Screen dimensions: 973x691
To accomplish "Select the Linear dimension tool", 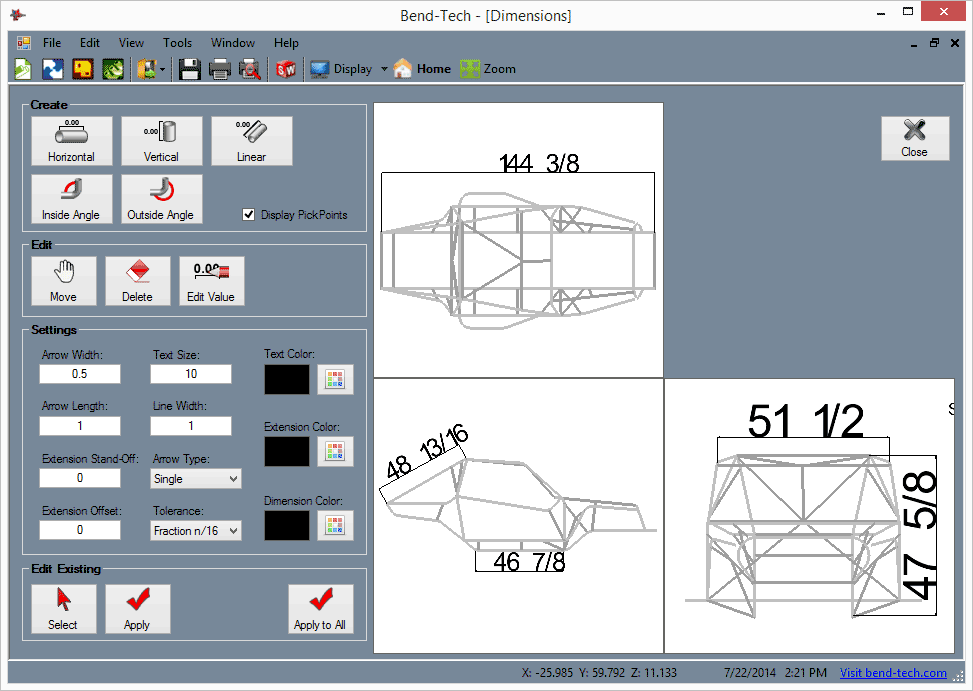I will pyautogui.click(x=251, y=140).
